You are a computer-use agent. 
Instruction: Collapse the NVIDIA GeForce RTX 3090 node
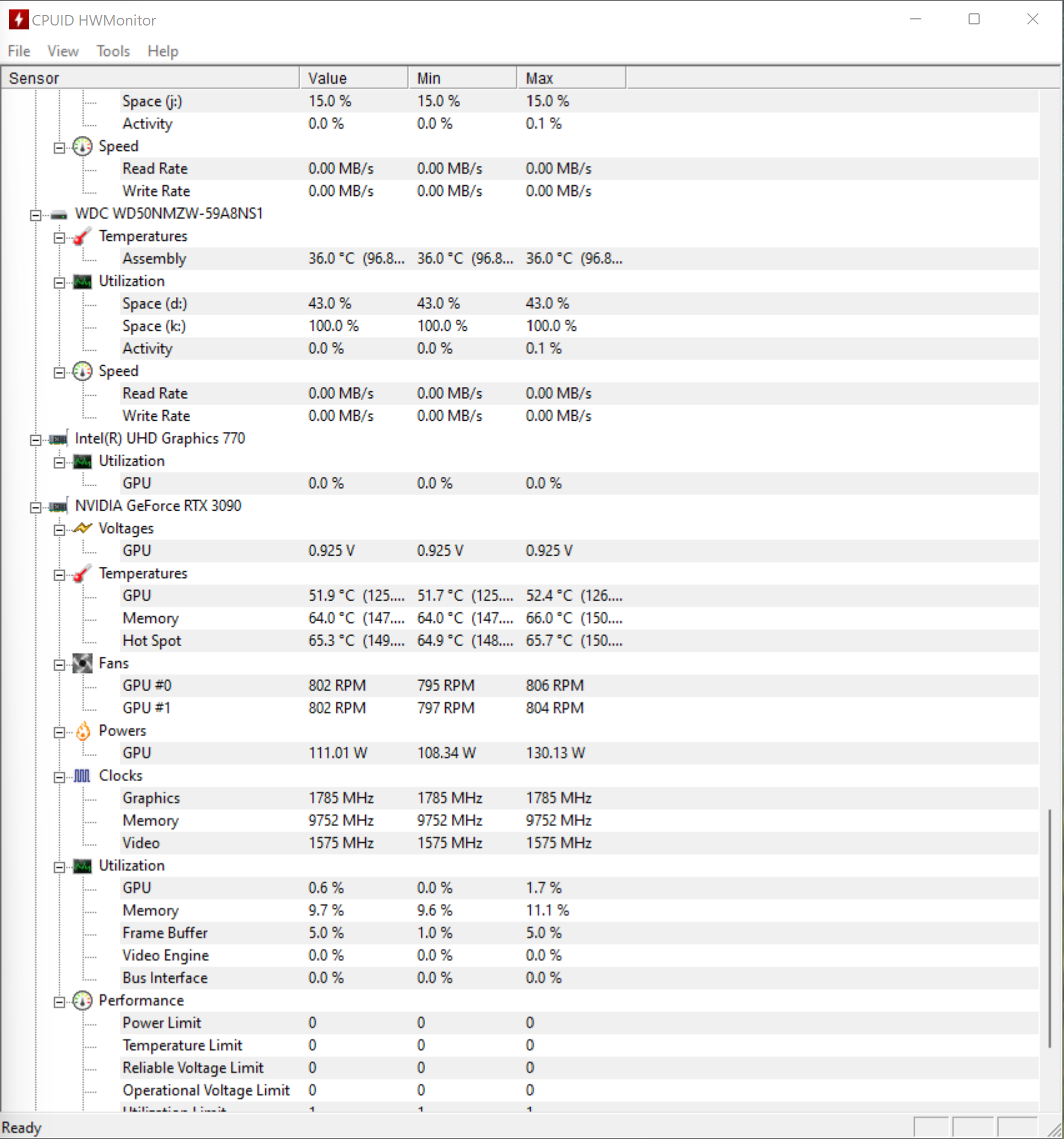click(x=36, y=508)
